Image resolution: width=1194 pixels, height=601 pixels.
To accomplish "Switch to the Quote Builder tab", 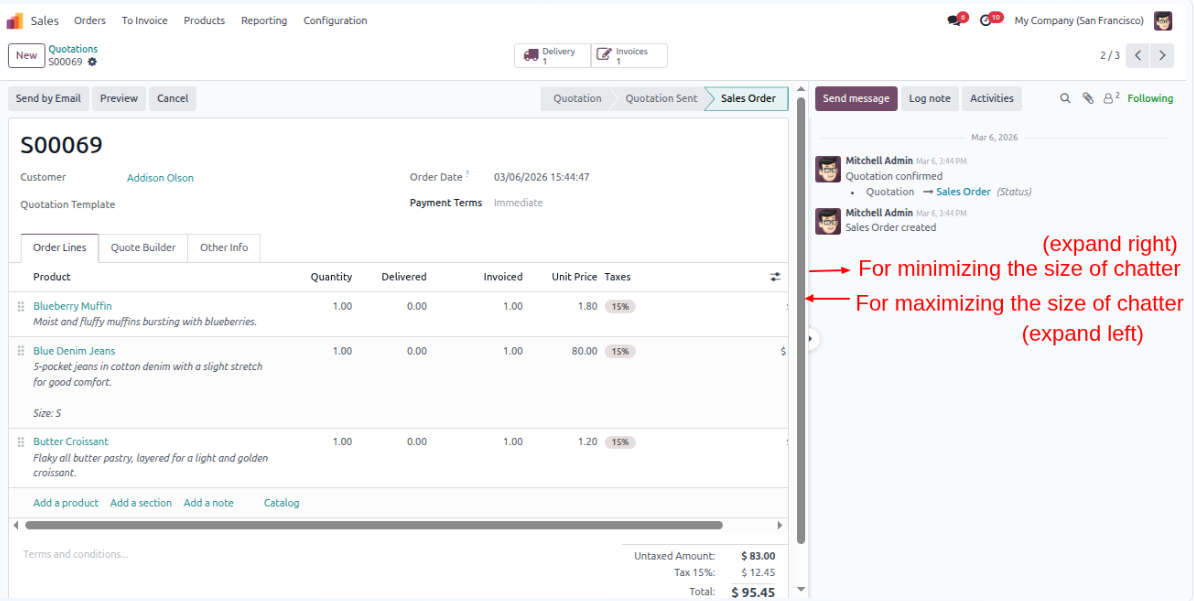I will (143, 248).
